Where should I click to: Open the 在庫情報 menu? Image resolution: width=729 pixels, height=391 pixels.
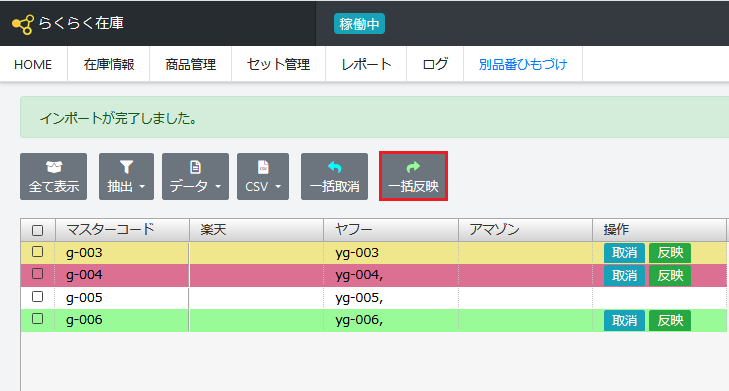point(109,64)
